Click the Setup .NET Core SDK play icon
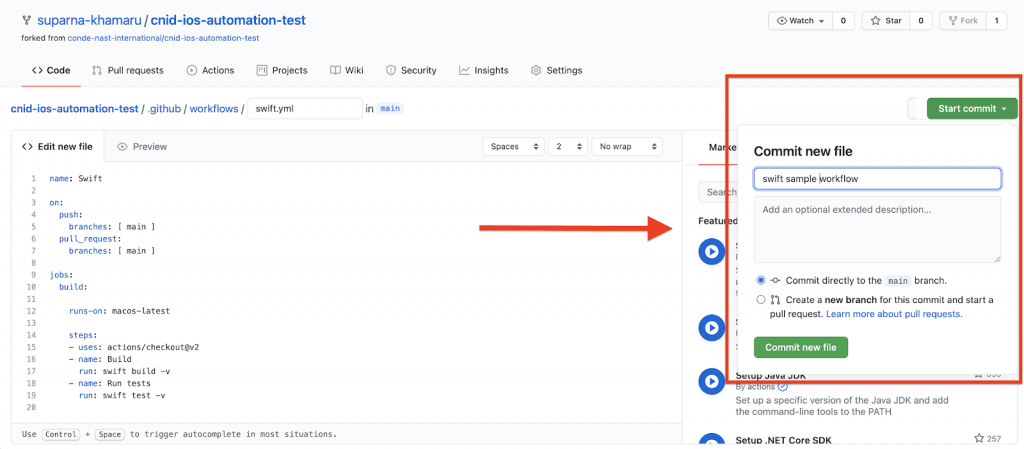The image size is (1024, 449). pyautogui.click(x=711, y=441)
